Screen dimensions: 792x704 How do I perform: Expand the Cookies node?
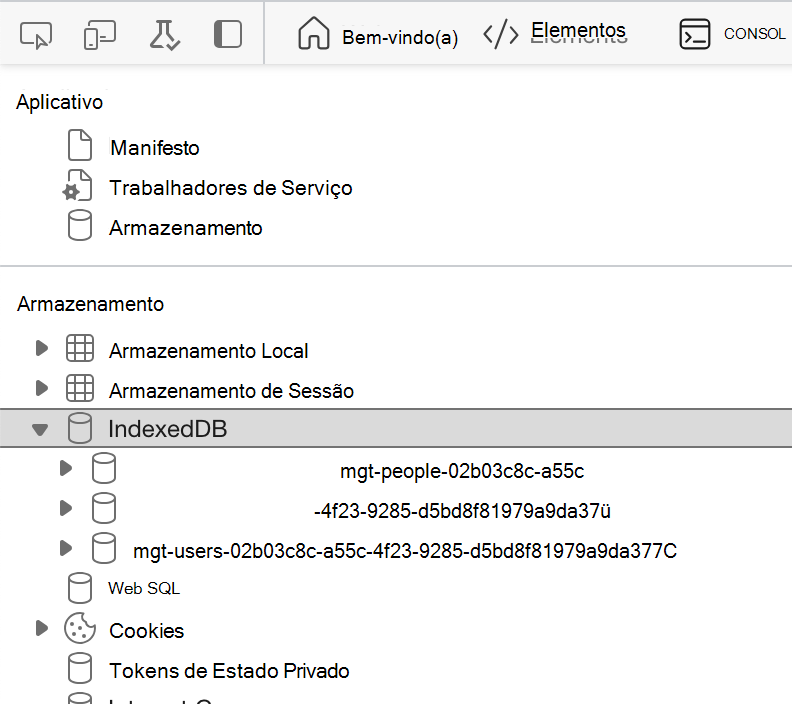(x=42, y=628)
